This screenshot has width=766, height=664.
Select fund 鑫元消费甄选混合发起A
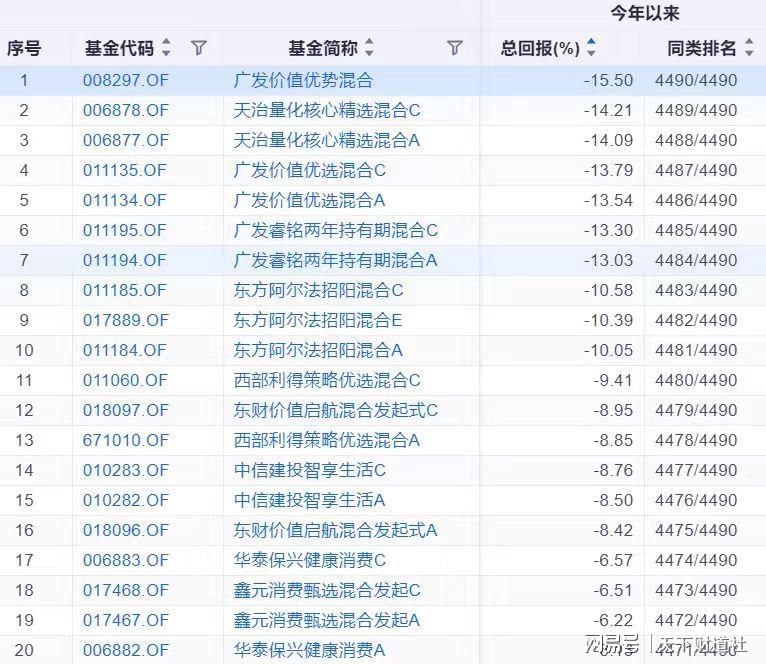[327, 621]
